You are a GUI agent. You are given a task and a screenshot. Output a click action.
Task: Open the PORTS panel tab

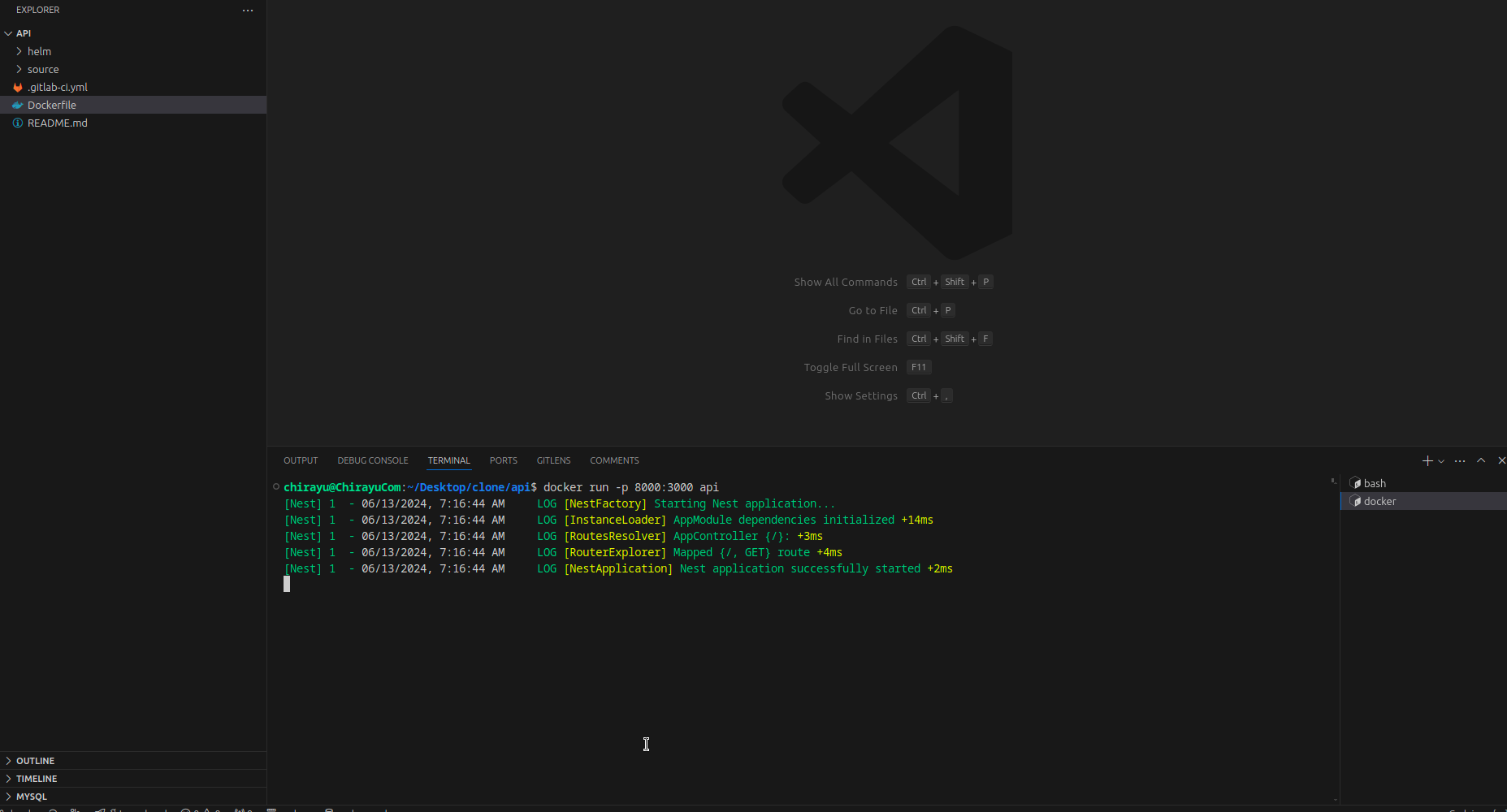503,460
